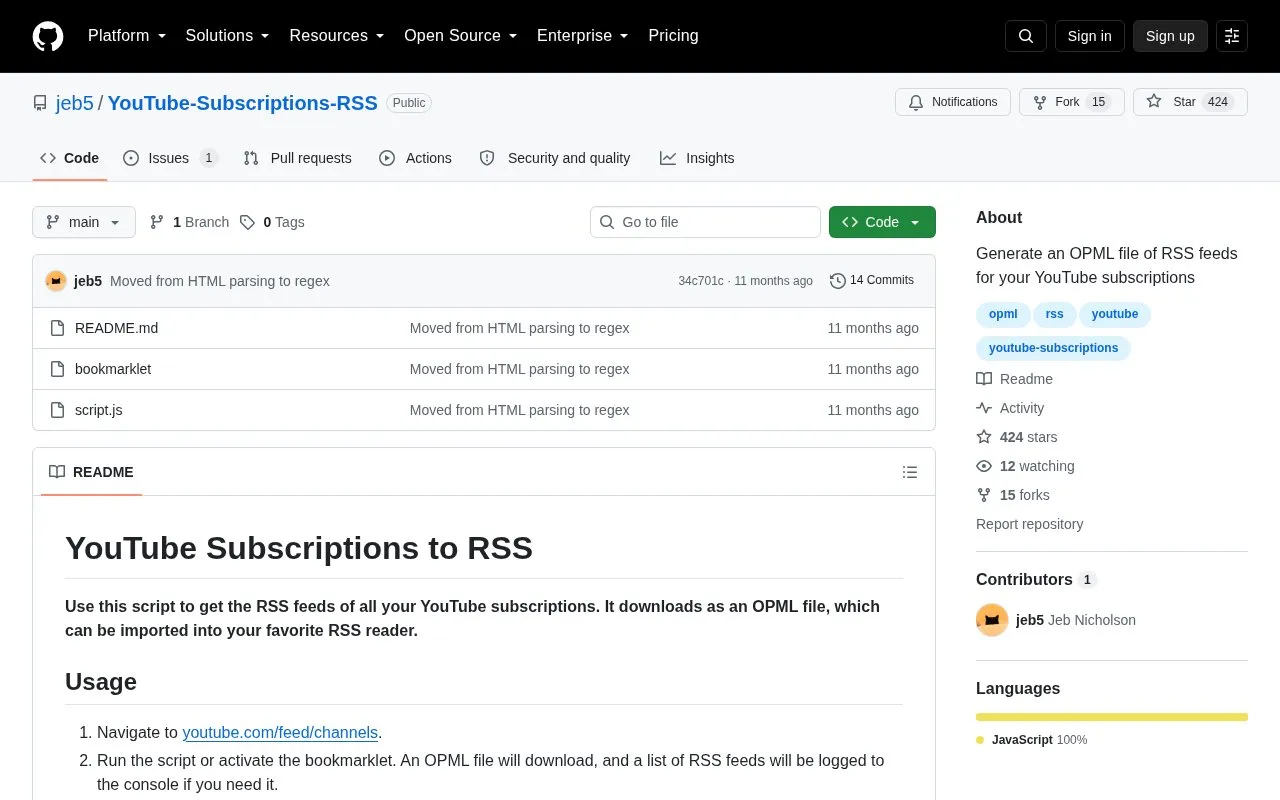
Task: Switch to the Pull requests tab
Action: tap(297, 158)
